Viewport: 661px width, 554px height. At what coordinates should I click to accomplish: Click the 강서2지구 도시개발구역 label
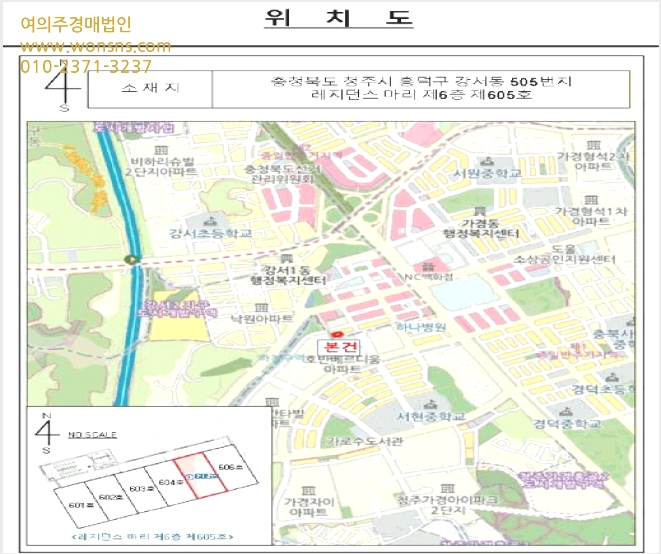click(x=179, y=309)
